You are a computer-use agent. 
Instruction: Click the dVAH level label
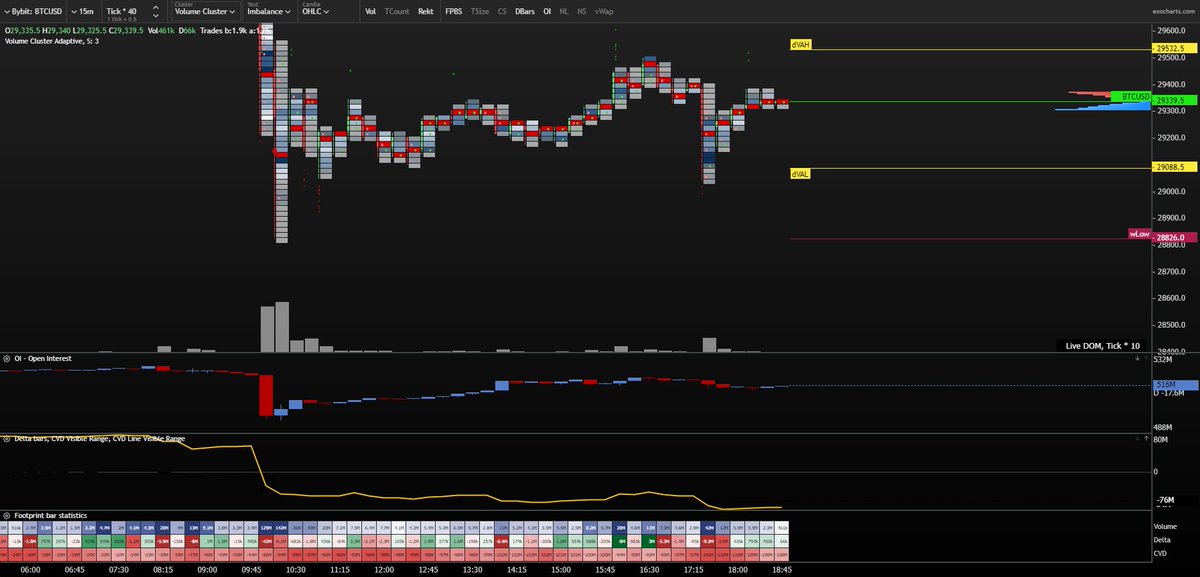[x=799, y=45]
